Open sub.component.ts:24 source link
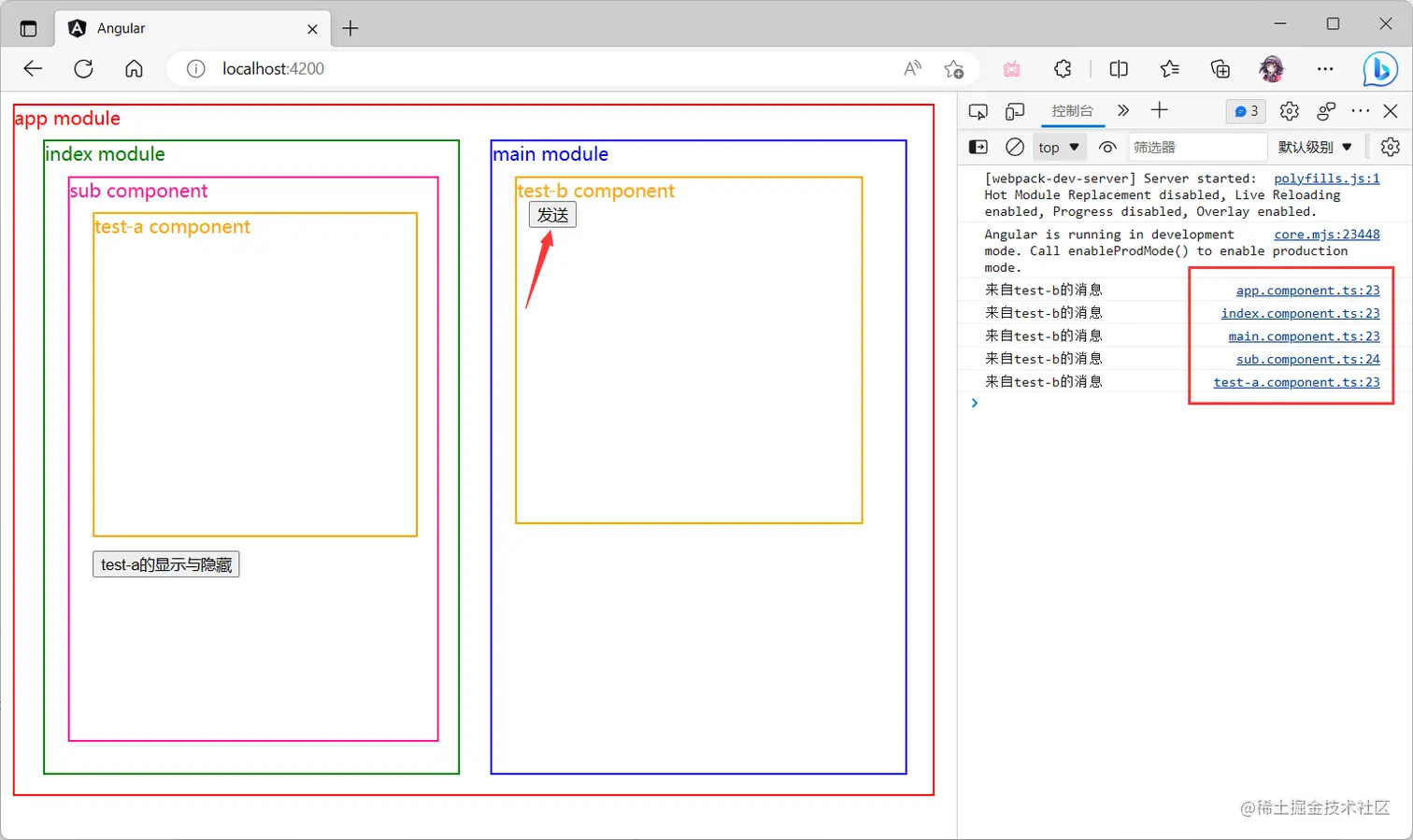Image resolution: width=1413 pixels, height=840 pixels. (1307, 359)
